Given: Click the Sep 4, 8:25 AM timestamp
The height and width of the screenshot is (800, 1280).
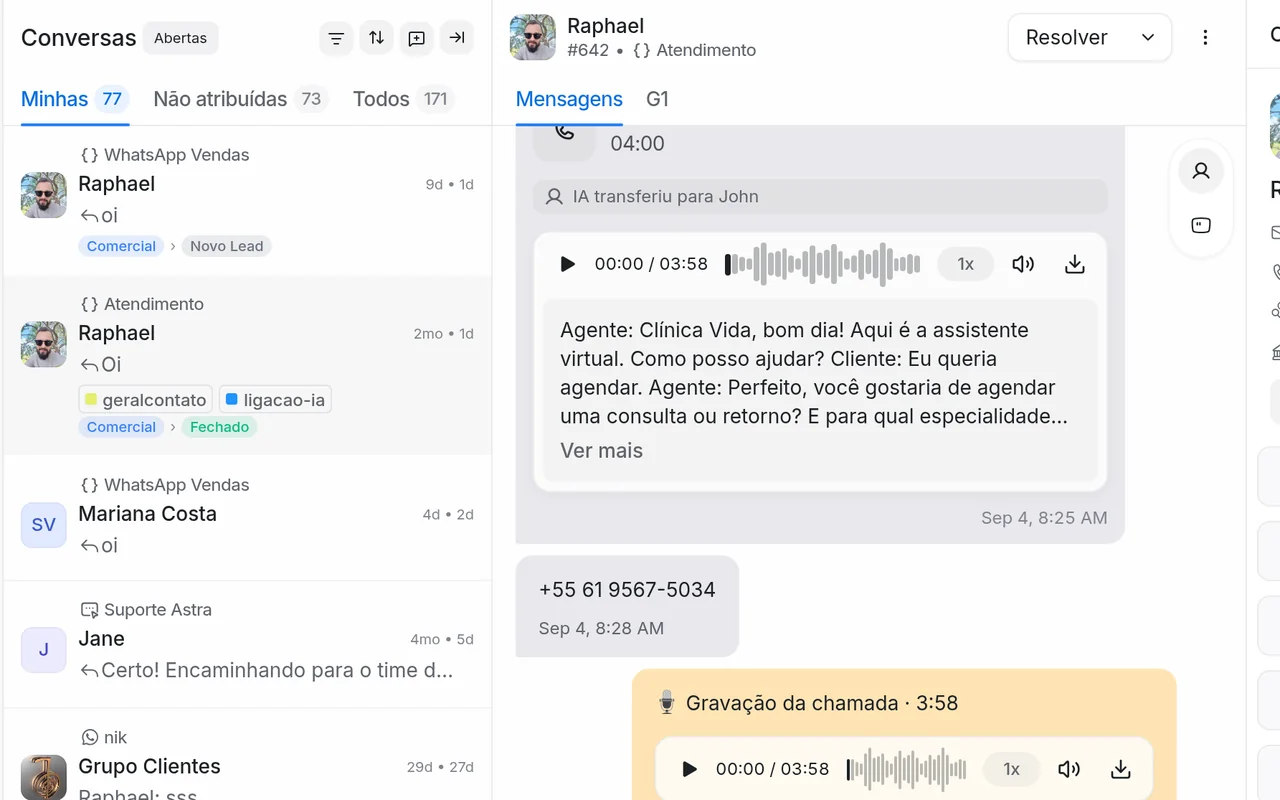Looking at the screenshot, I should tap(1044, 518).
